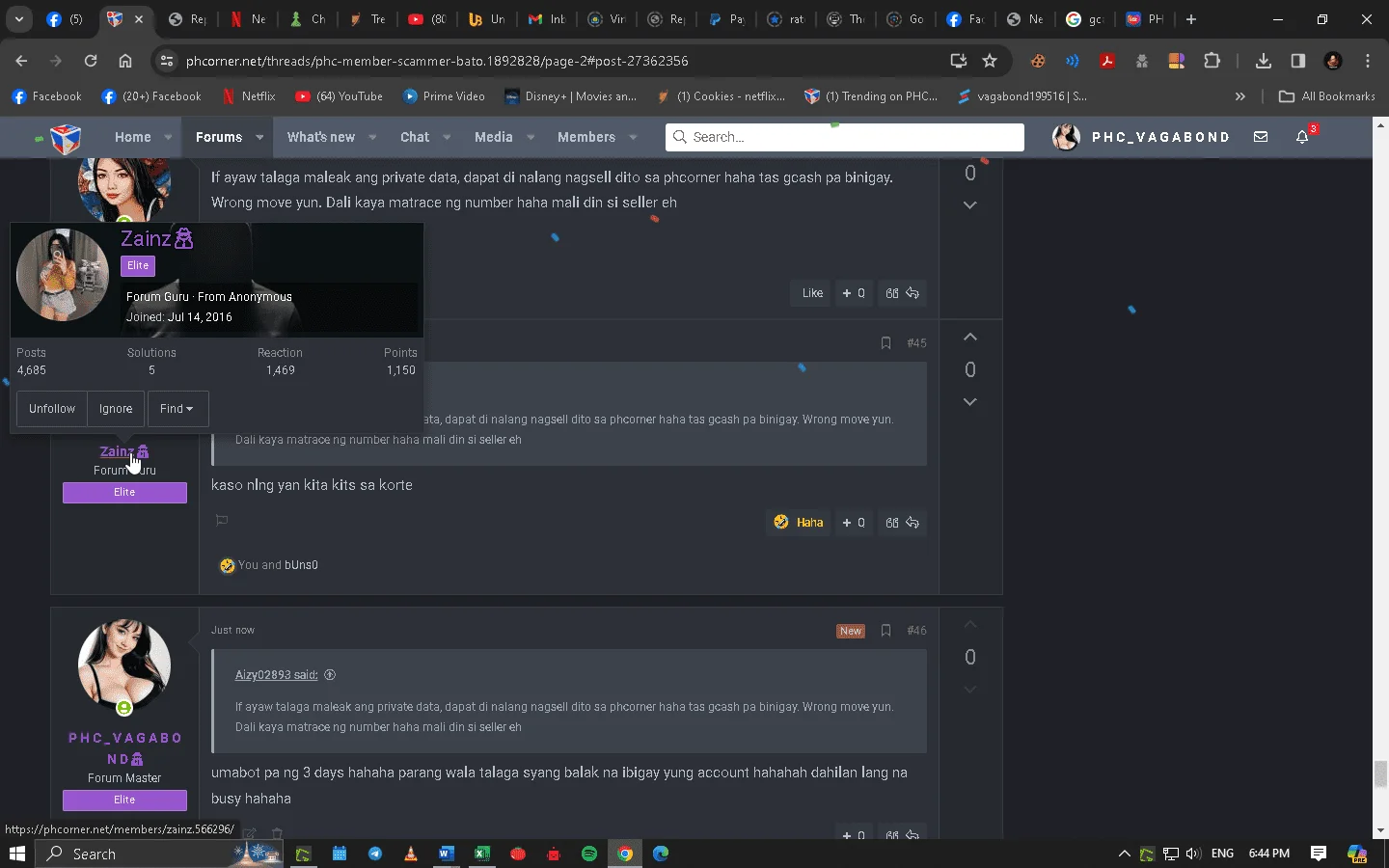View Zainz's avatar in the member card

63,275
